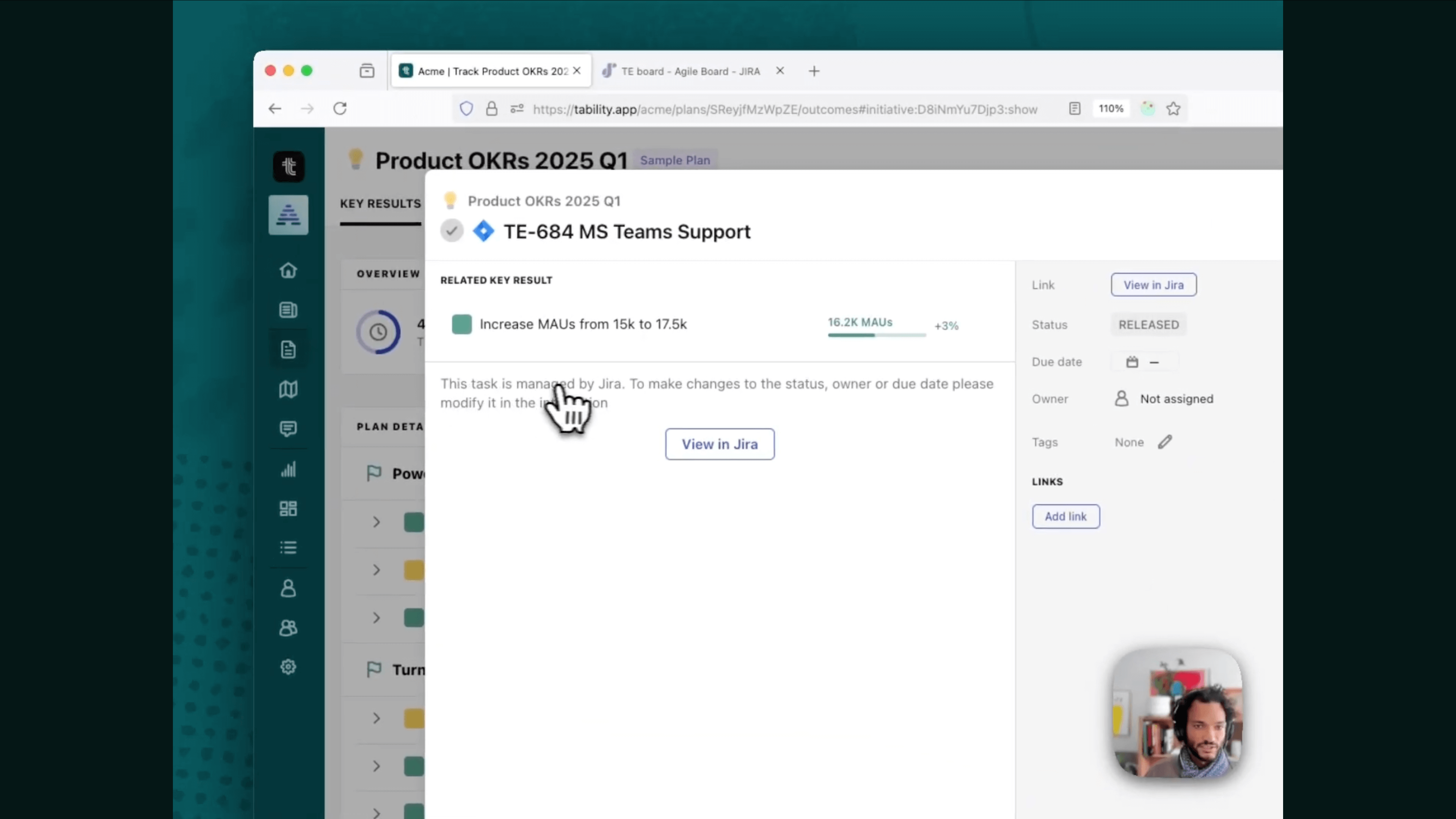Click the +3% progress change value
Image resolution: width=1456 pixels, height=819 pixels.
[946, 326]
